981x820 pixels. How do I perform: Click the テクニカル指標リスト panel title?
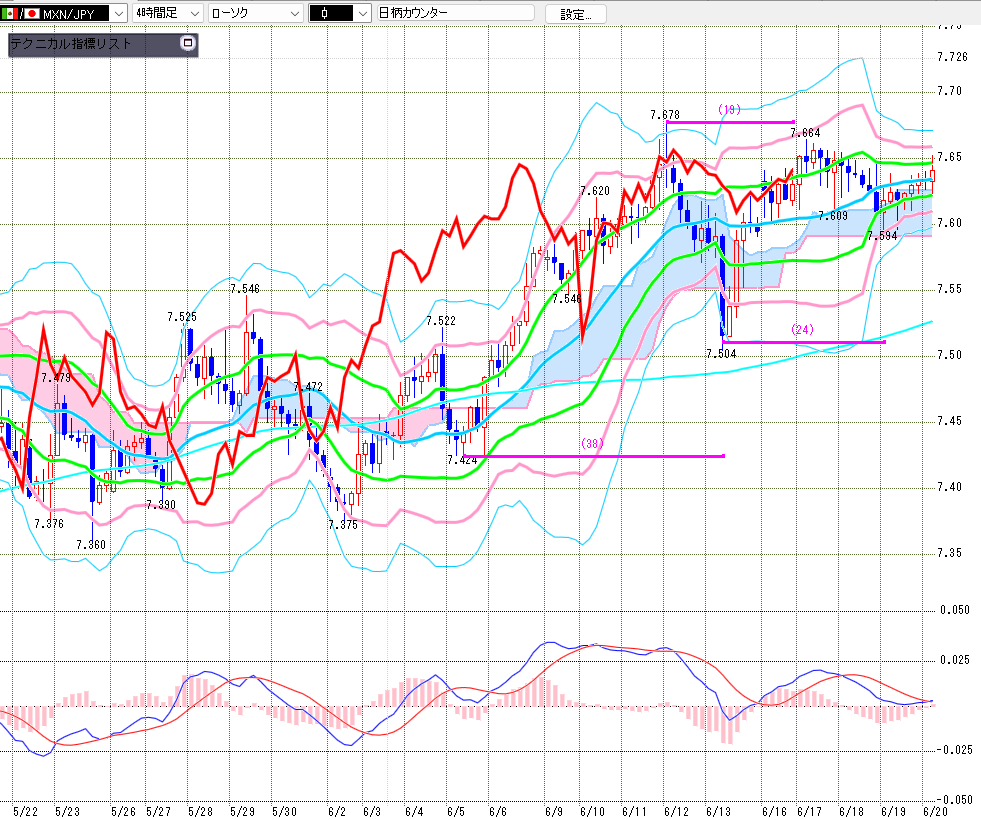71,44
